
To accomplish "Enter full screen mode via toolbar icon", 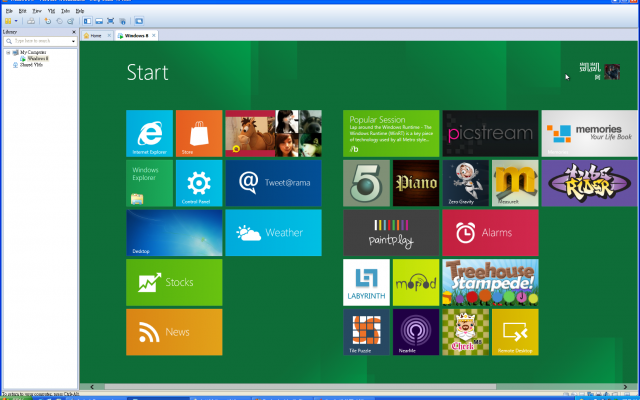I will (110, 21).
